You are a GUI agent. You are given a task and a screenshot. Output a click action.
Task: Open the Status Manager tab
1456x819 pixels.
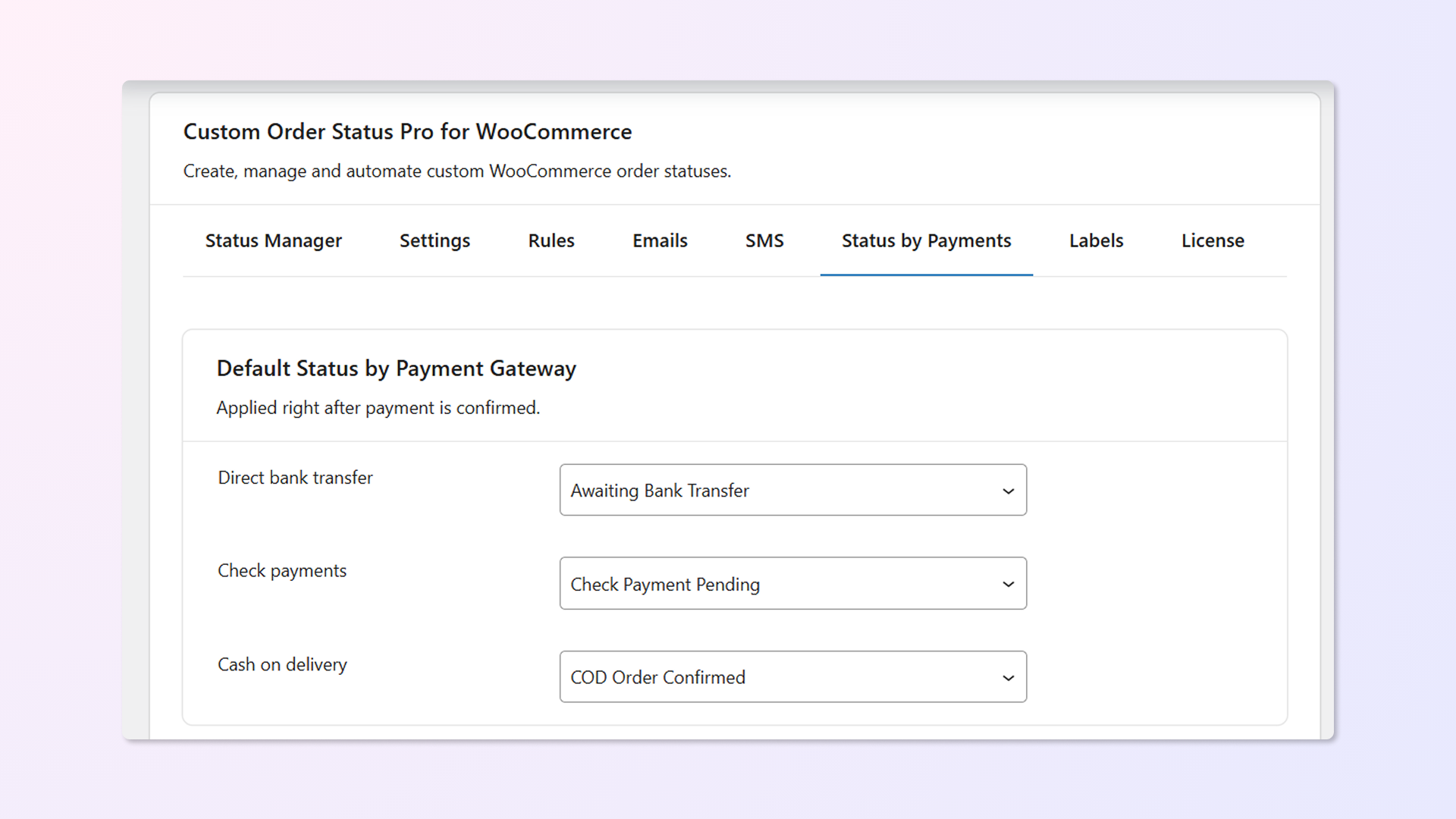pyautogui.click(x=273, y=240)
